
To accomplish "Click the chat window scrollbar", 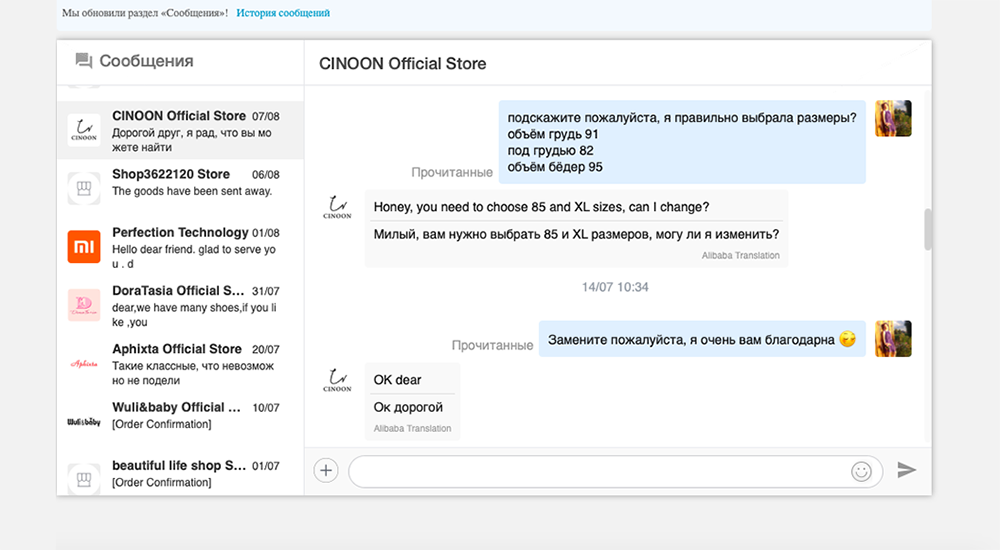I will (x=928, y=230).
